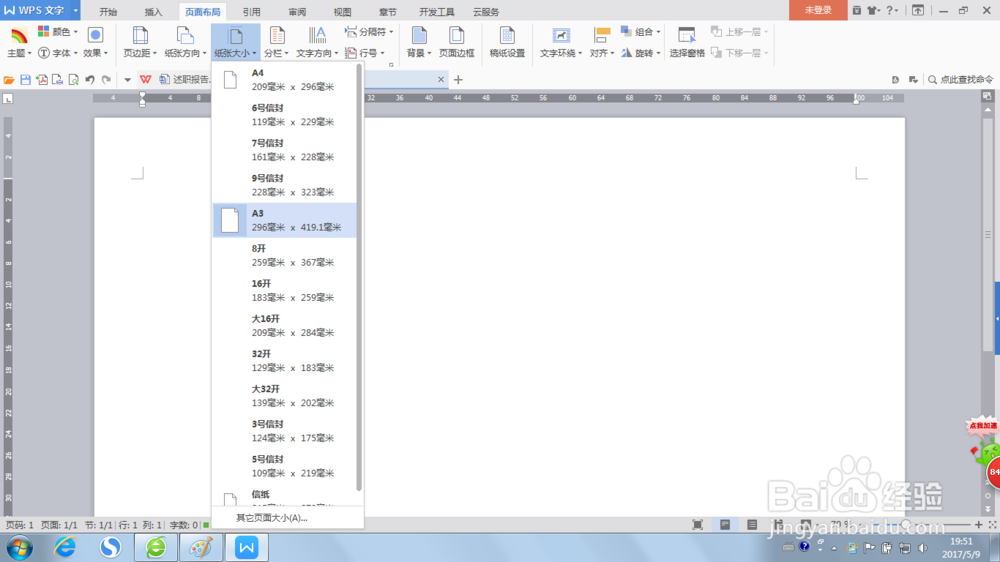This screenshot has height=562, width=1000.
Task: Open the 颜色 color scheme dropdown
Action: click(x=57, y=32)
